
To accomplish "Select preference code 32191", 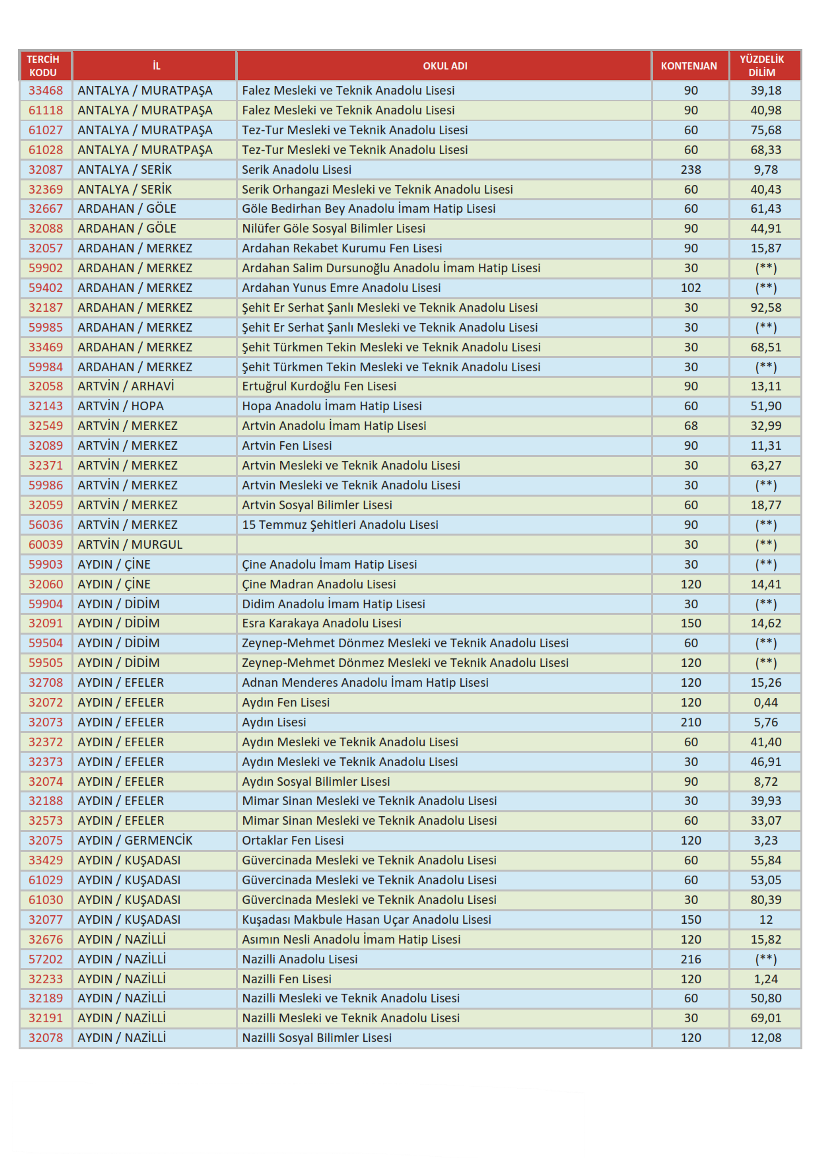I will point(46,1018).
